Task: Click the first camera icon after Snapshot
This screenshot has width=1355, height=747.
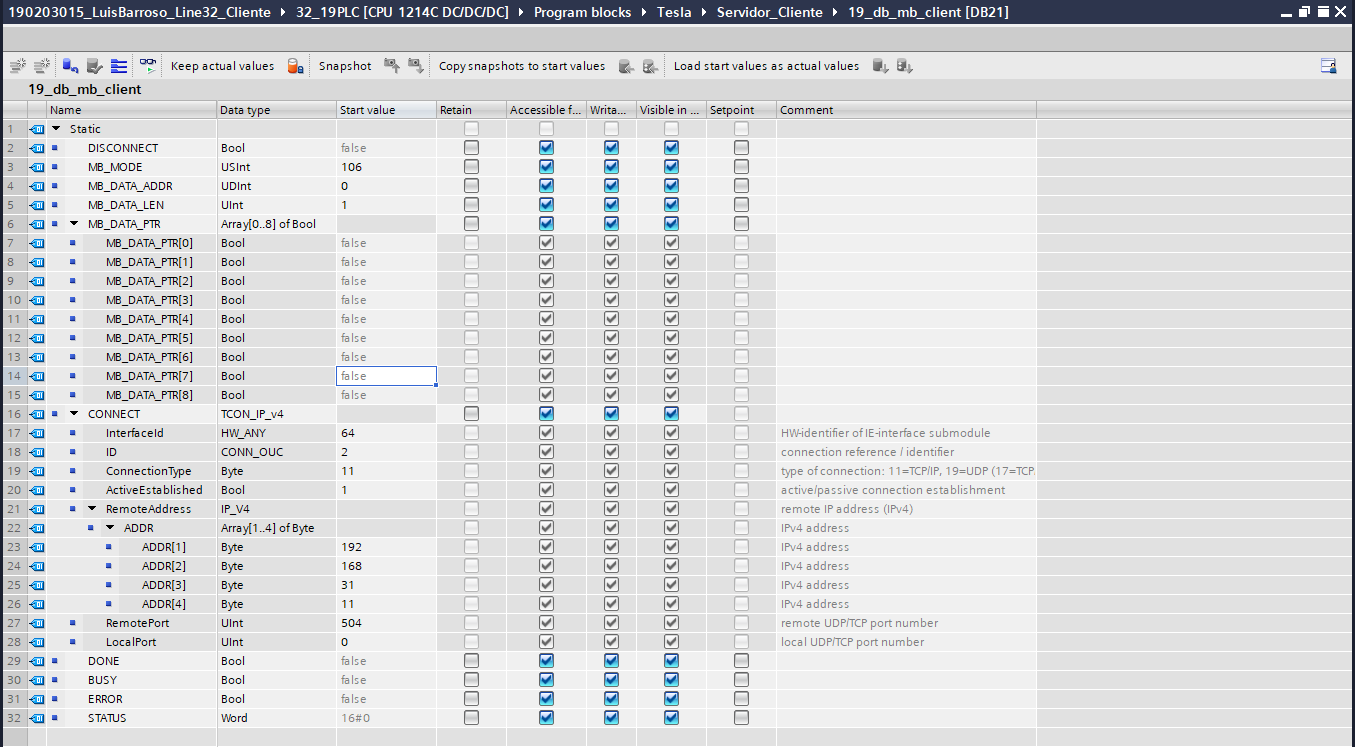Action: pos(392,66)
